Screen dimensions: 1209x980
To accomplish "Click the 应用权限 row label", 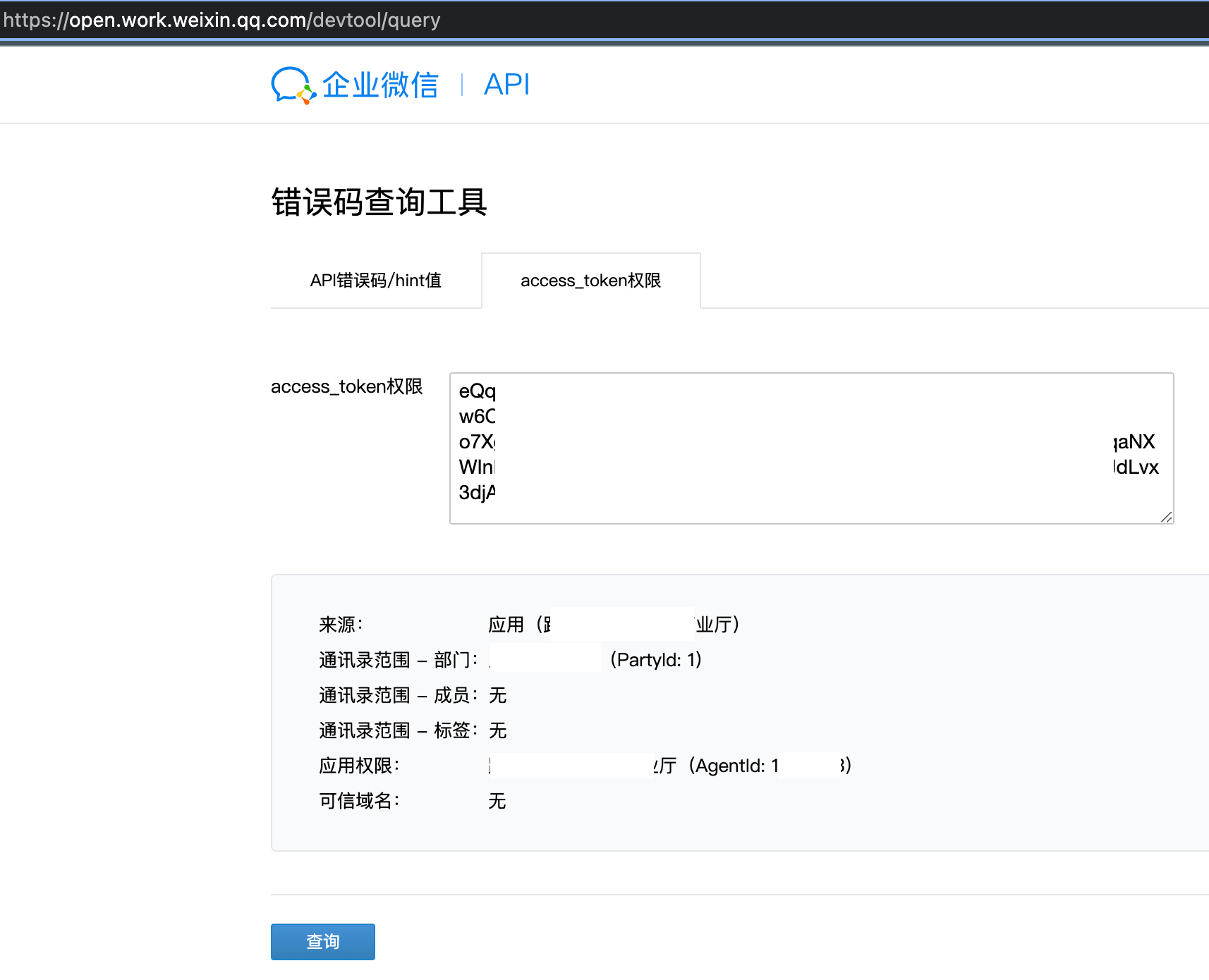I will tap(359, 766).
